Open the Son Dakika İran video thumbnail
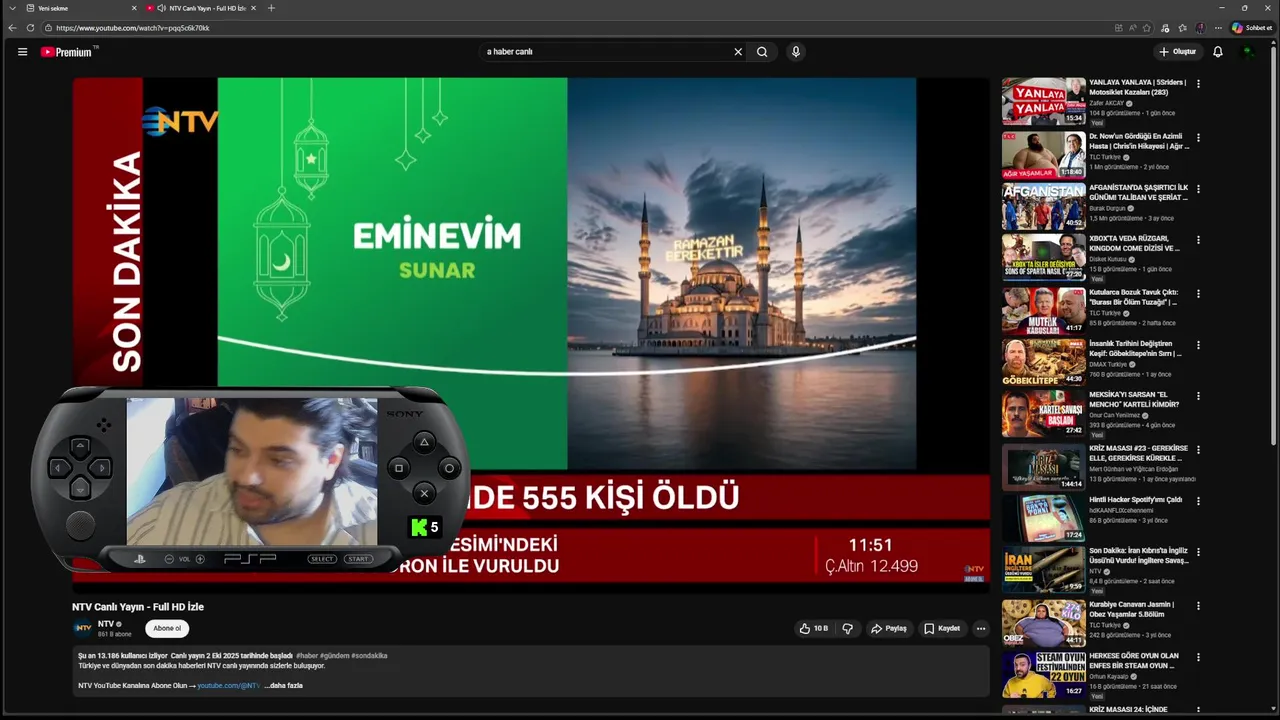 pos(1044,570)
